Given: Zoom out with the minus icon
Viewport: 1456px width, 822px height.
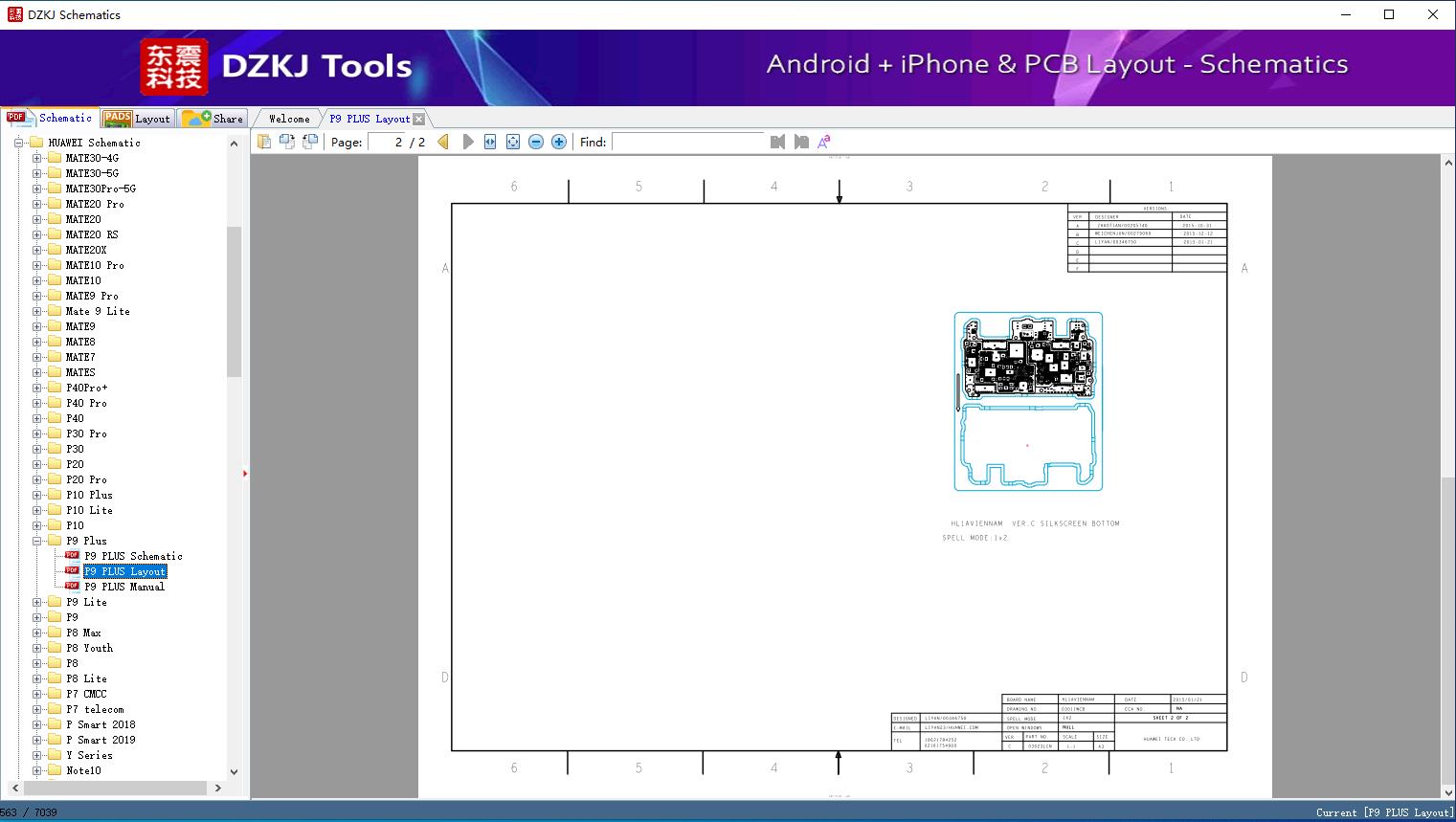Looking at the screenshot, I should coord(536,142).
